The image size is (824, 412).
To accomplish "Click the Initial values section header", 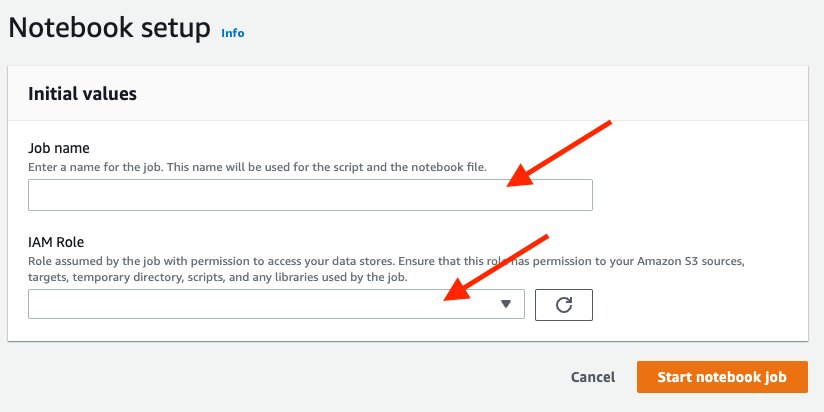I will point(83,94).
